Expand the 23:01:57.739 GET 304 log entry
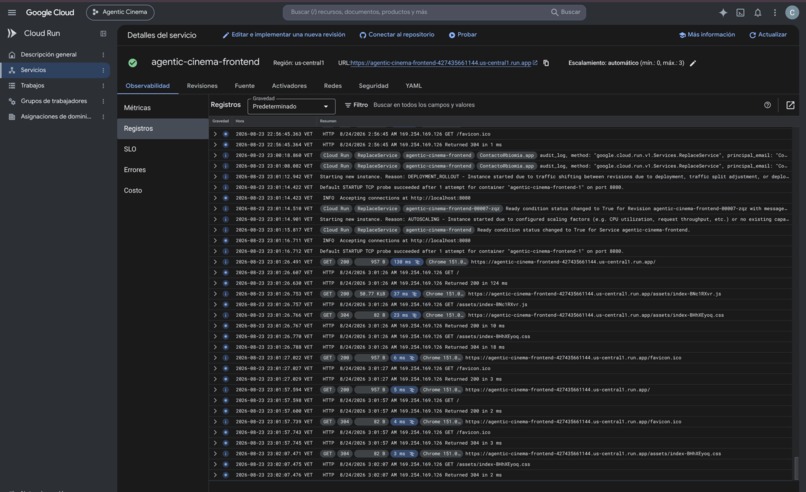The width and height of the screenshot is (806, 492). [215, 422]
